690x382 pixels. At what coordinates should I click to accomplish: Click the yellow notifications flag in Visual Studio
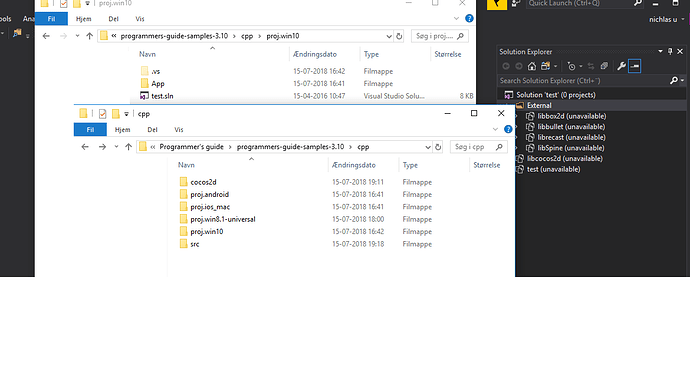click(x=497, y=4)
